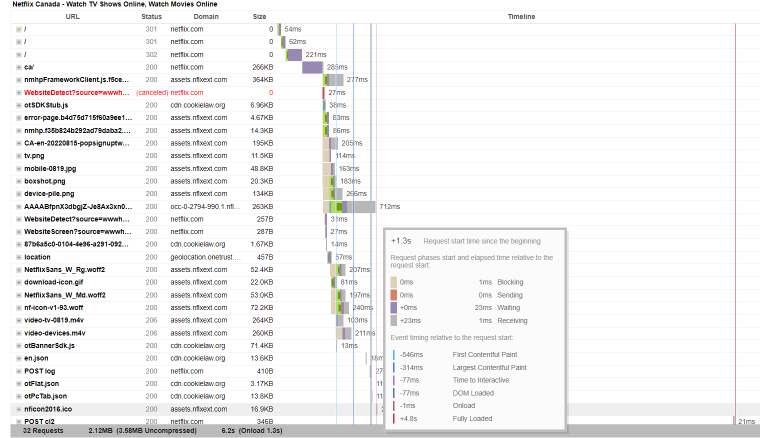Expand the location request row
Viewport: 760px width, 438px height.
[18, 257]
